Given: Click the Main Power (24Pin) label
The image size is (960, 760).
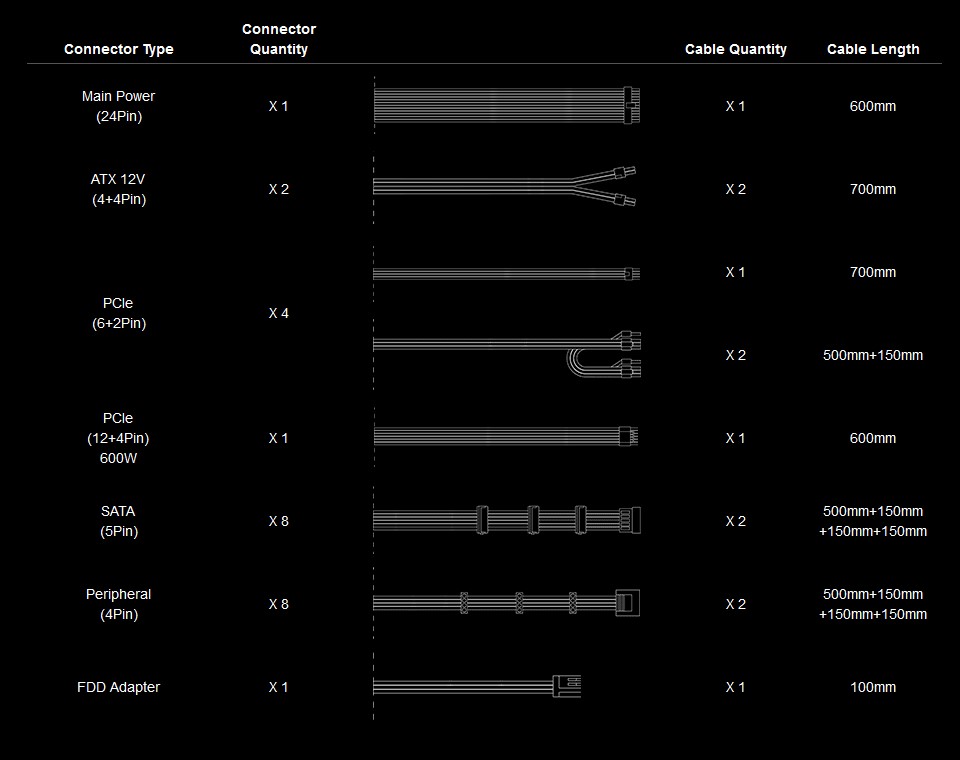Looking at the screenshot, I should coord(118,106).
